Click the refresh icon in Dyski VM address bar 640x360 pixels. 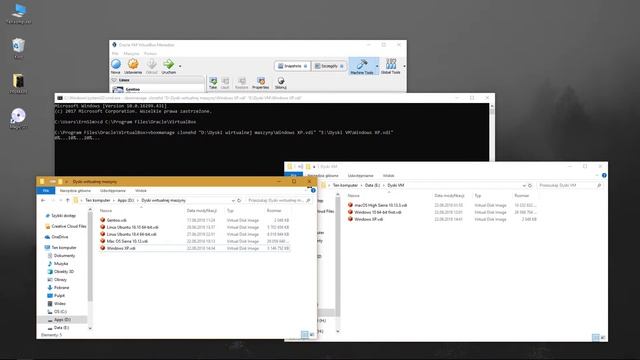point(530,185)
